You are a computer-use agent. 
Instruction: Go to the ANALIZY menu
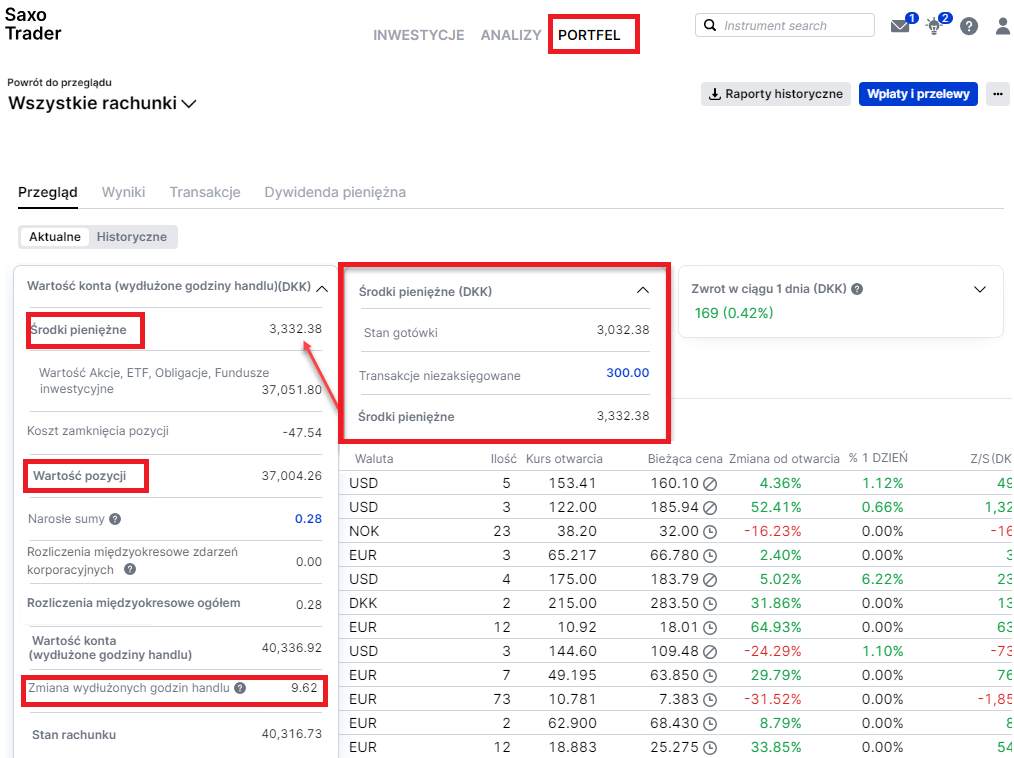click(511, 35)
